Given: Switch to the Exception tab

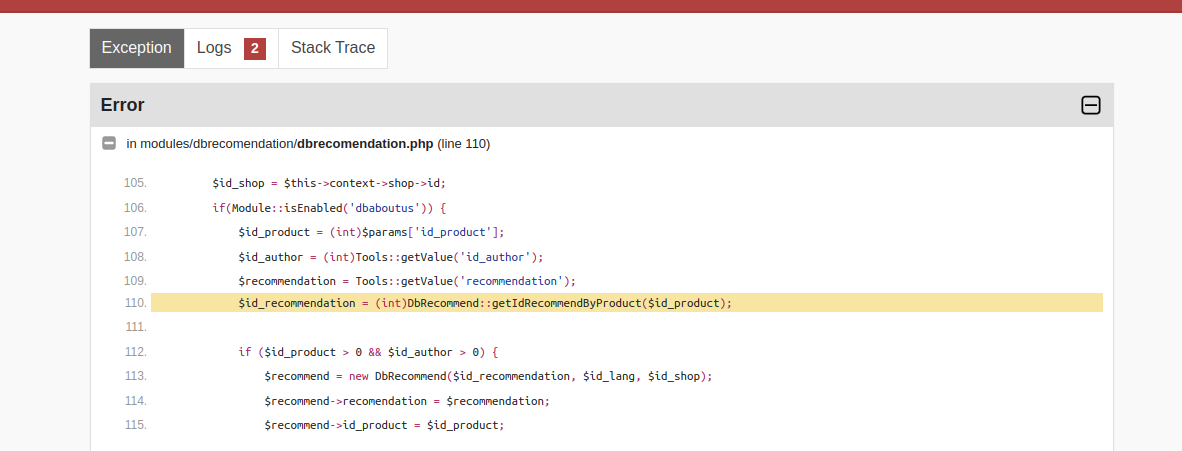Looking at the screenshot, I should pos(137,48).
